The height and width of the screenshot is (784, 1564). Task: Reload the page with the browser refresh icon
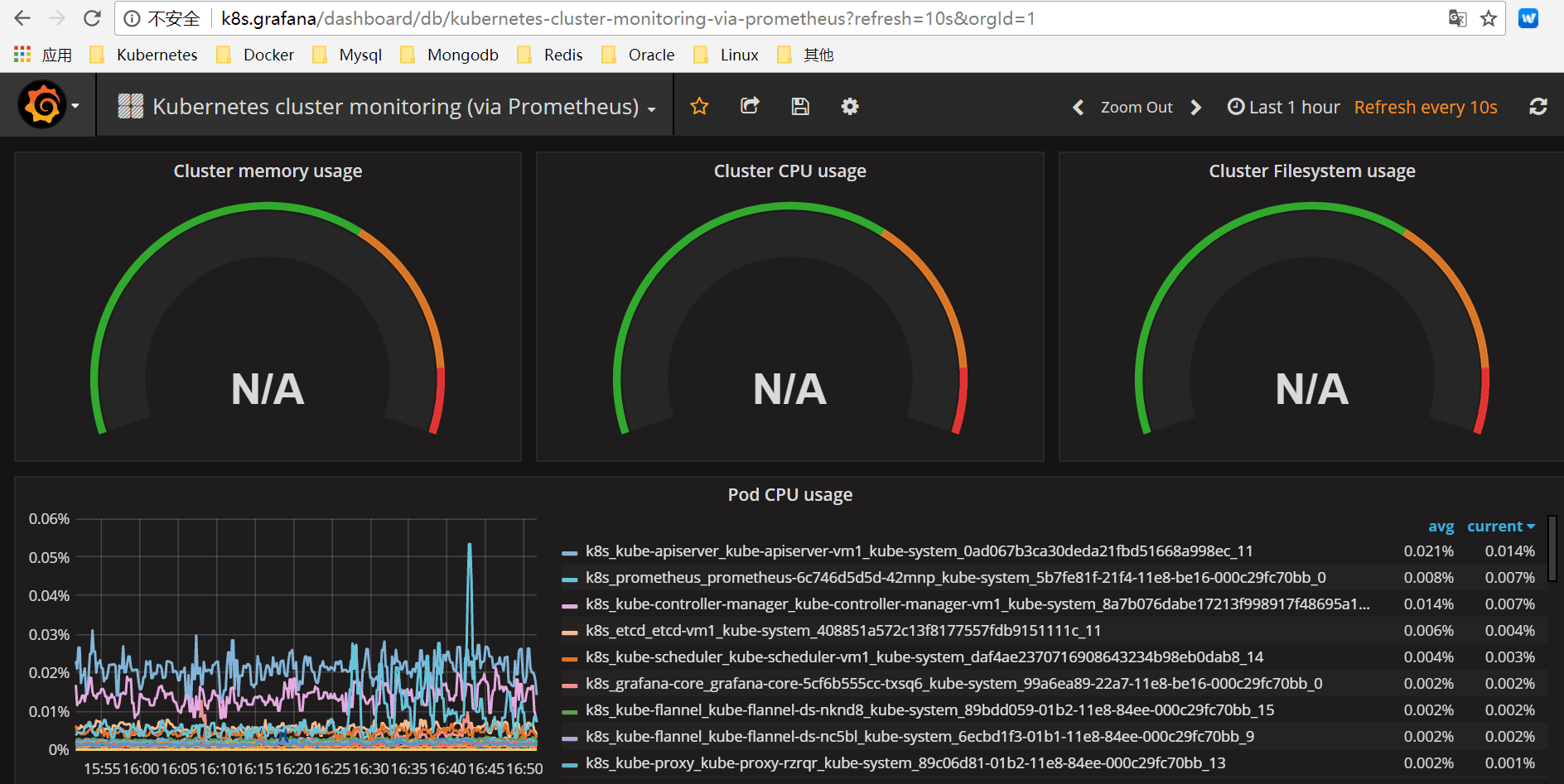(x=92, y=18)
